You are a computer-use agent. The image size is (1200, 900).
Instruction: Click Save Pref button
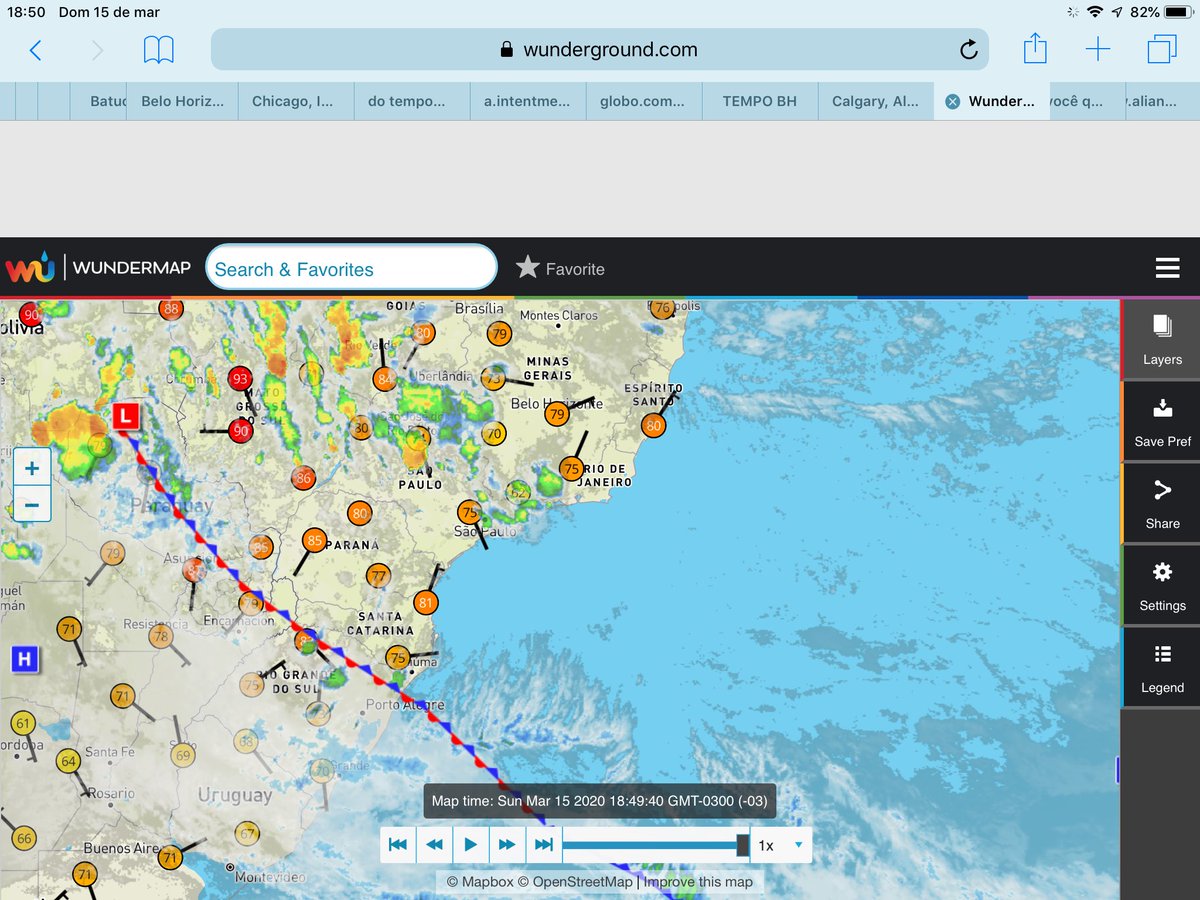tap(1161, 422)
